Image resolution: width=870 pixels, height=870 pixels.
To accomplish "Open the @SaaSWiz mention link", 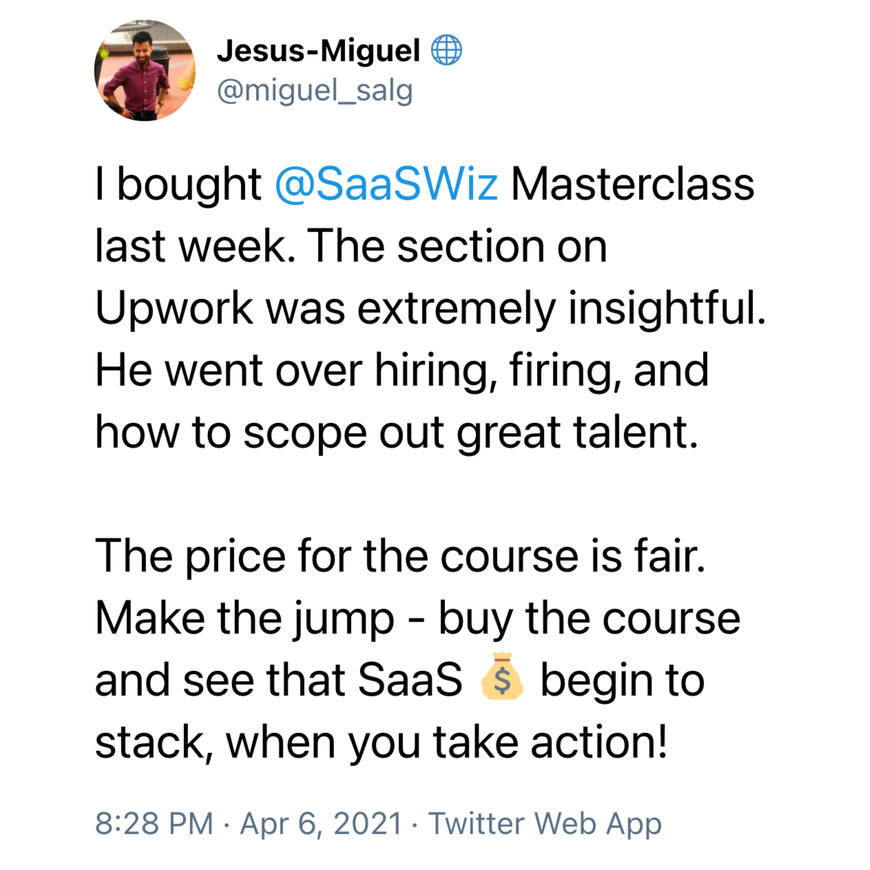I will (x=384, y=188).
